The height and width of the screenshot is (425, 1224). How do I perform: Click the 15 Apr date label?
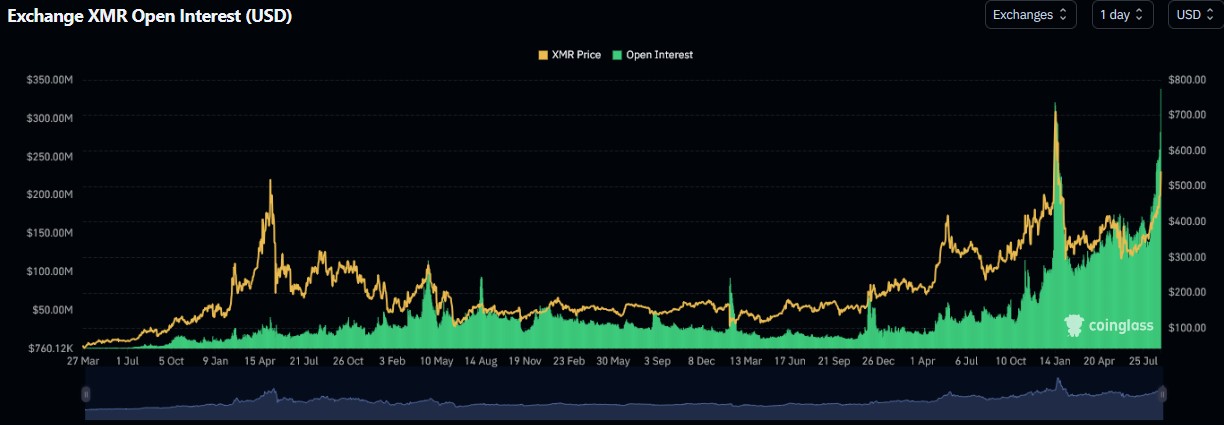[260, 361]
